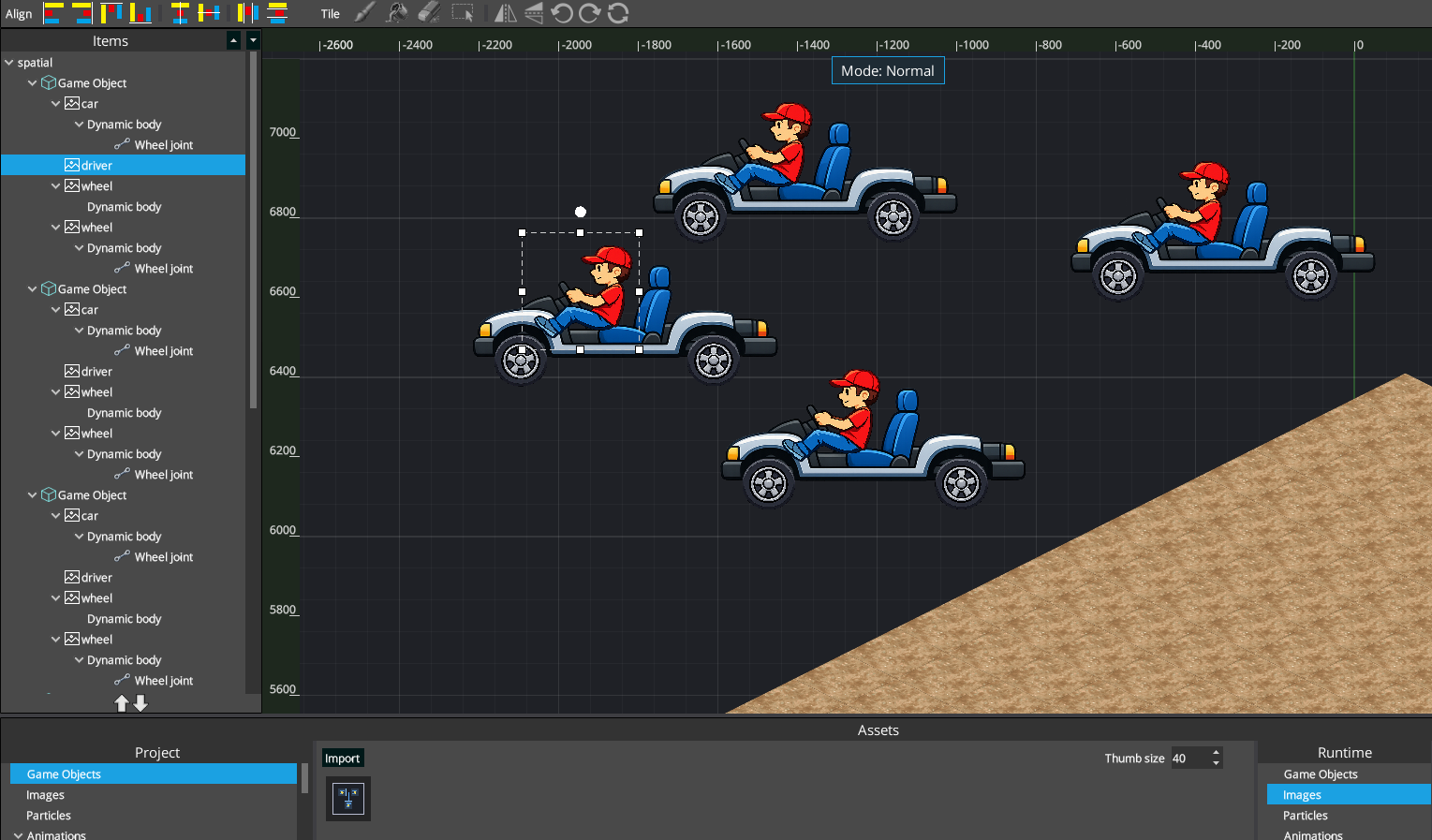Click the align left edges icon

pyautogui.click(x=53, y=13)
